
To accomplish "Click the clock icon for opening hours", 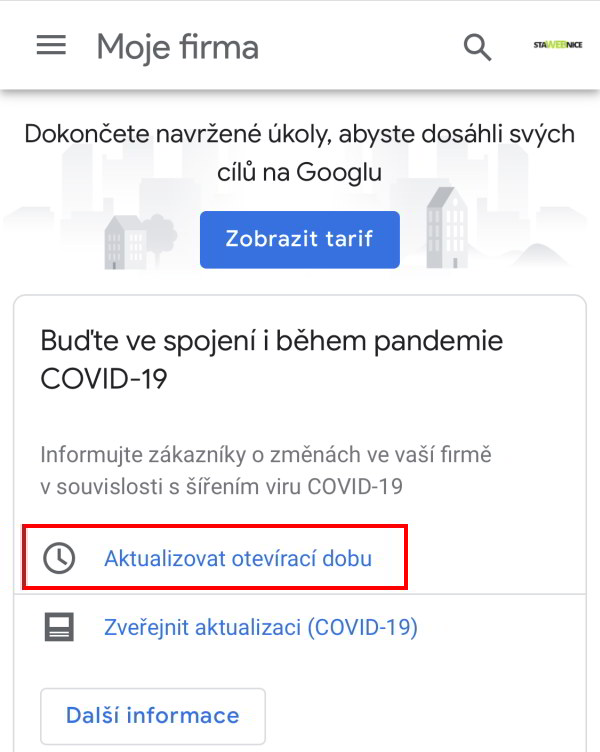I will 59,558.
